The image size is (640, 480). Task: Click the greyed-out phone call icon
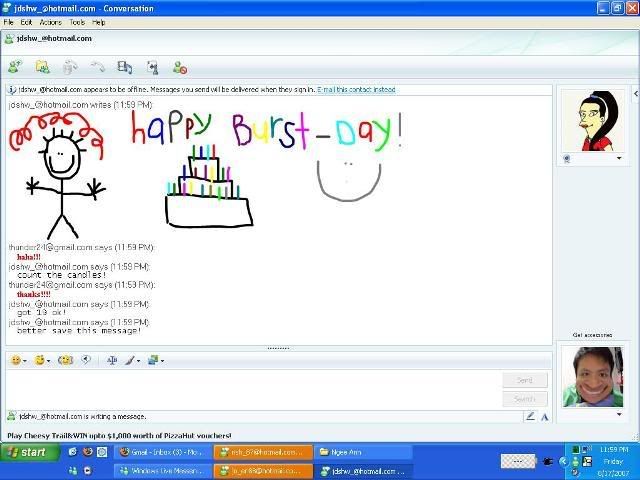[x=98, y=67]
